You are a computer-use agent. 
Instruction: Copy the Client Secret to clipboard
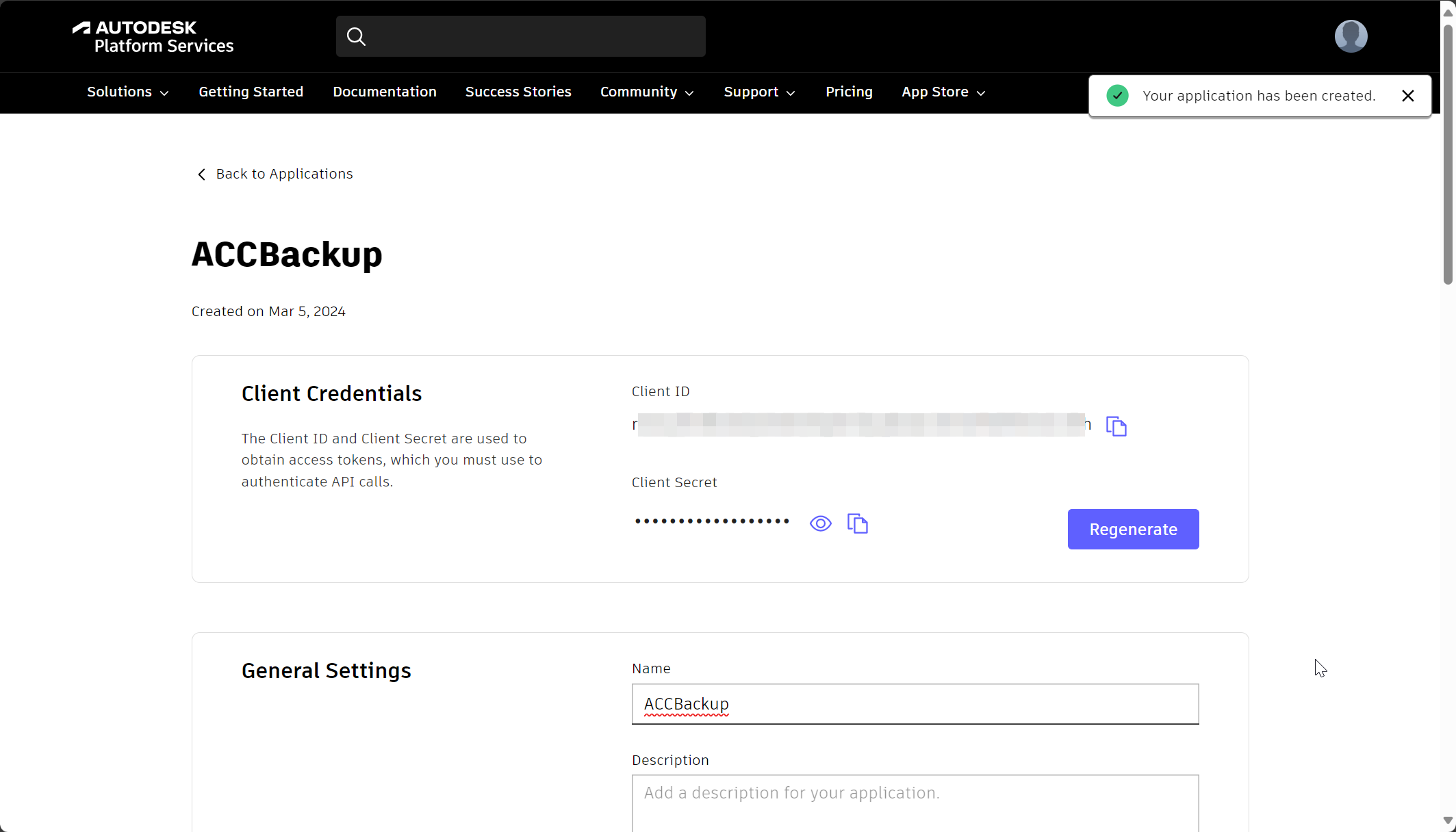[x=857, y=523]
